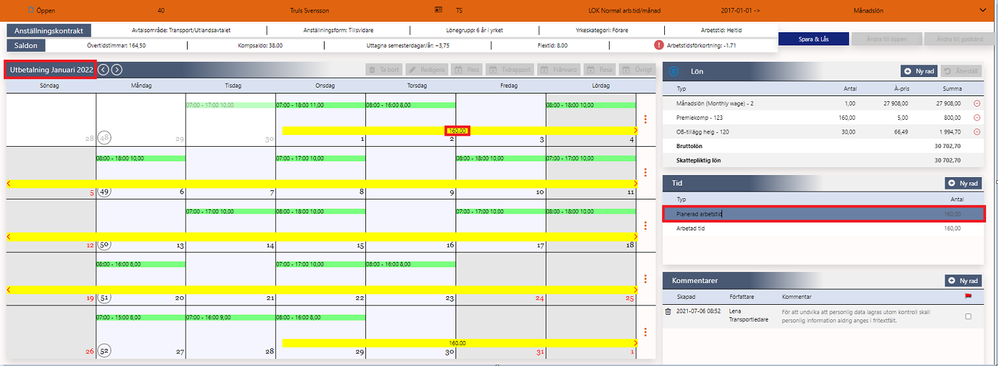Open the Saldon tab
Image resolution: width=998 pixels, height=366 pixels.
pyautogui.click(x=26, y=46)
